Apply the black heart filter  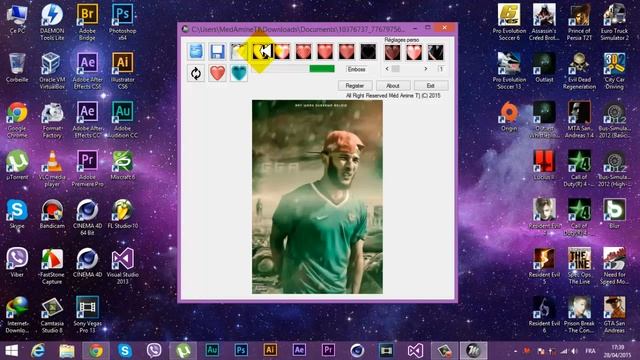[x=368, y=52]
